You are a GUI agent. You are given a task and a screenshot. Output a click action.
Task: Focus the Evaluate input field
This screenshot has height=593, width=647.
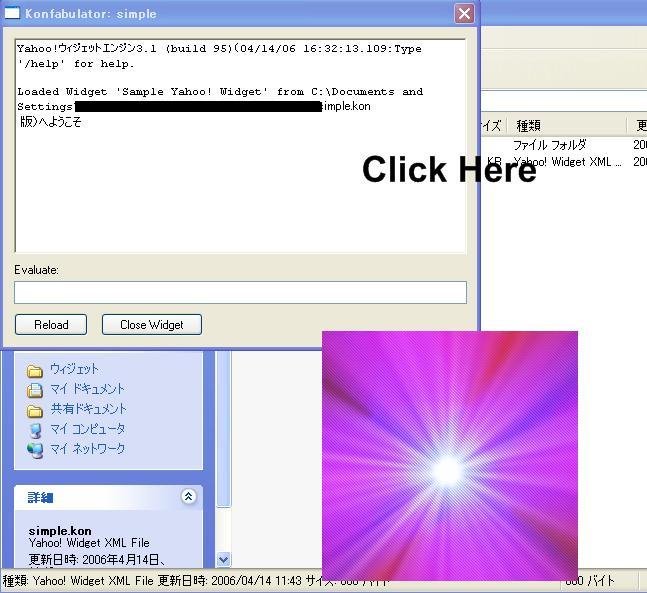241,293
